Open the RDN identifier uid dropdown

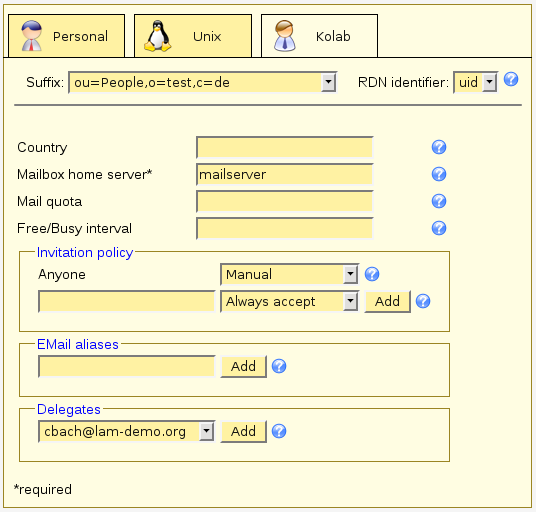coord(475,82)
